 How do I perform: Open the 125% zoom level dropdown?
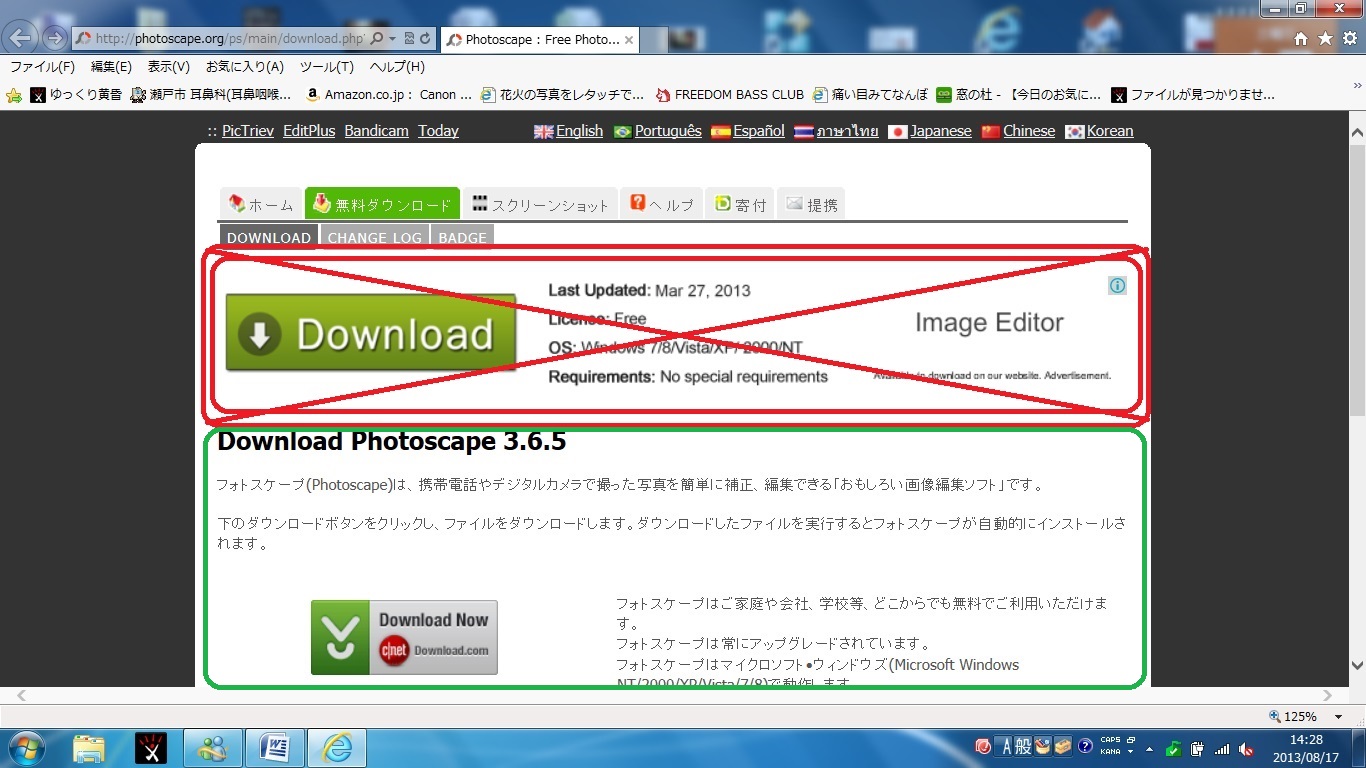[1338, 716]
